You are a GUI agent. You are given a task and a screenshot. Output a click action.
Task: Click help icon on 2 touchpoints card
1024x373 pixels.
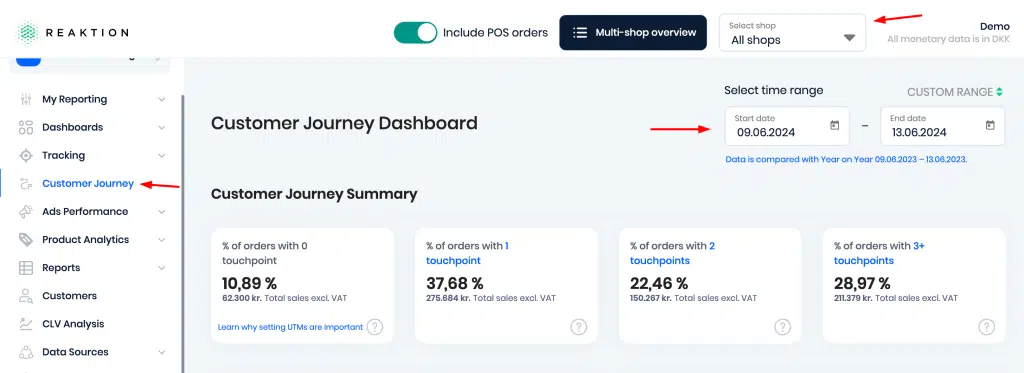point(782,327)
